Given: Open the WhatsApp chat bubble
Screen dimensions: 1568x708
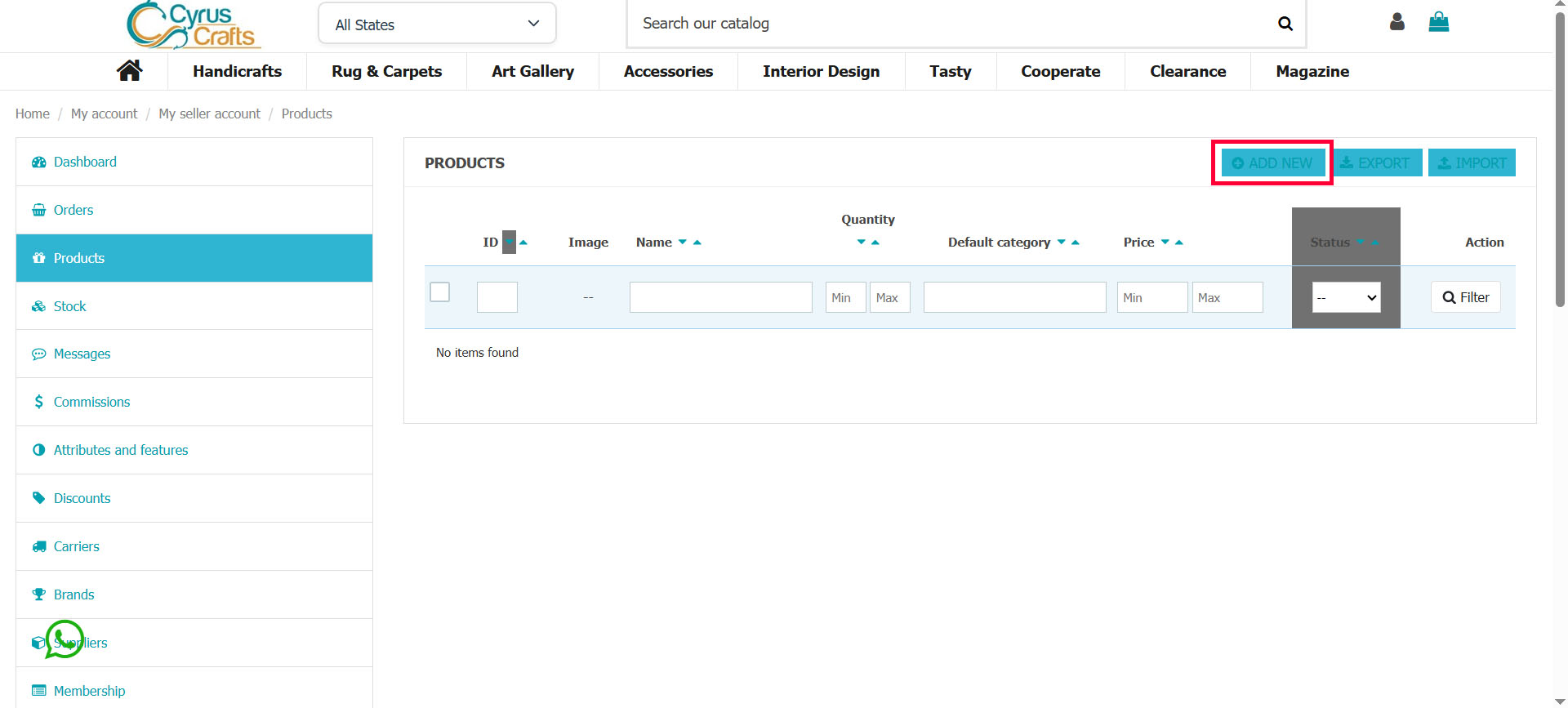Looking at the screenshot, I should [x=65, y=639].
